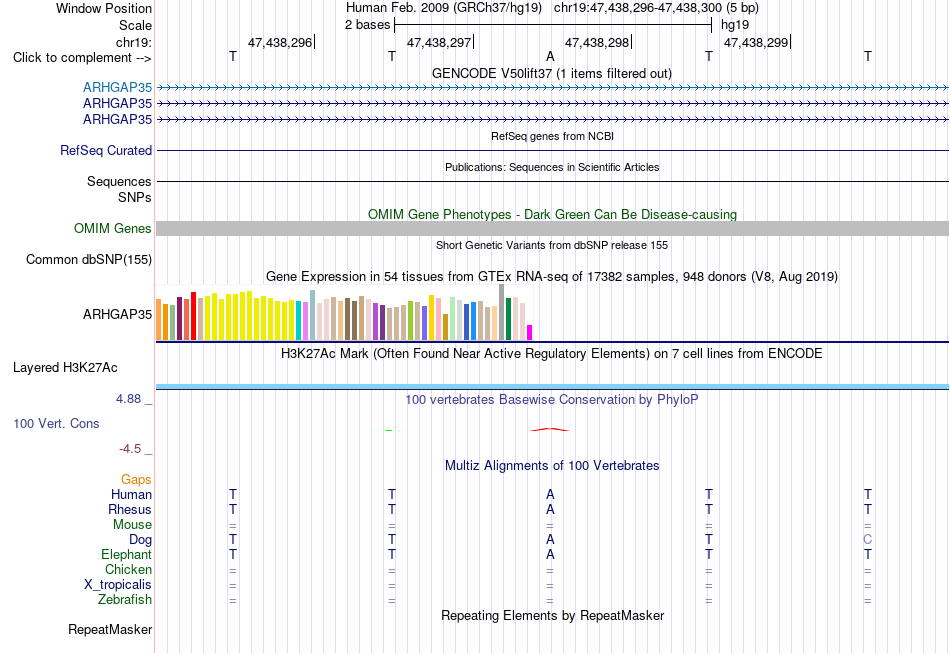Click 'Repeating Elements by RepeatMasker' title
950x653 pixels.
552,616
